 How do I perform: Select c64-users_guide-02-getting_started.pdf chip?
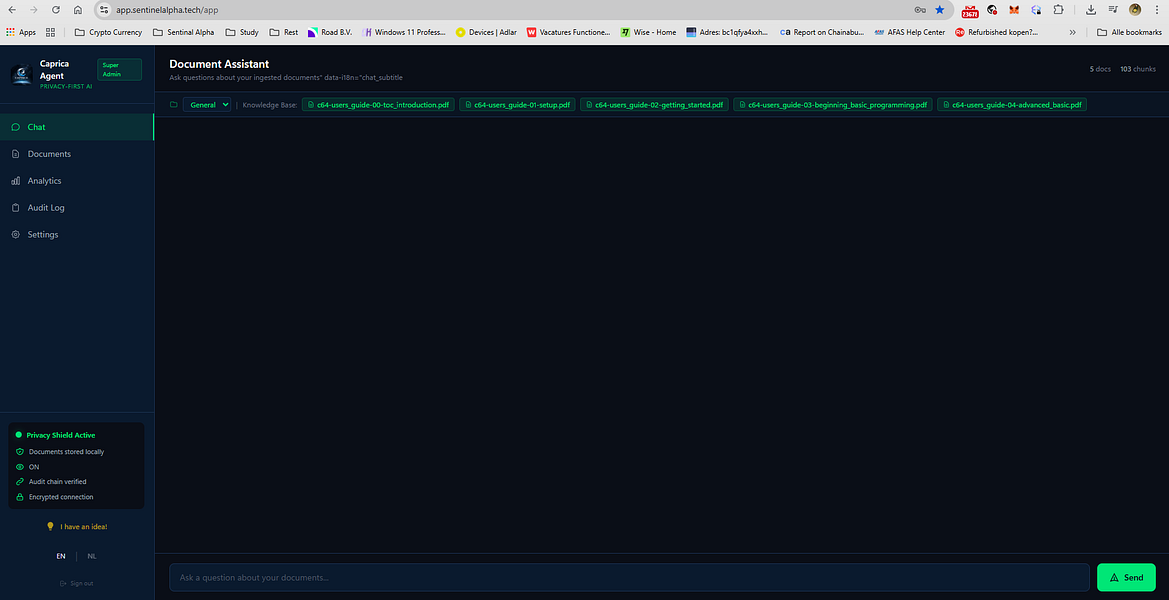[x=655, y=104]
